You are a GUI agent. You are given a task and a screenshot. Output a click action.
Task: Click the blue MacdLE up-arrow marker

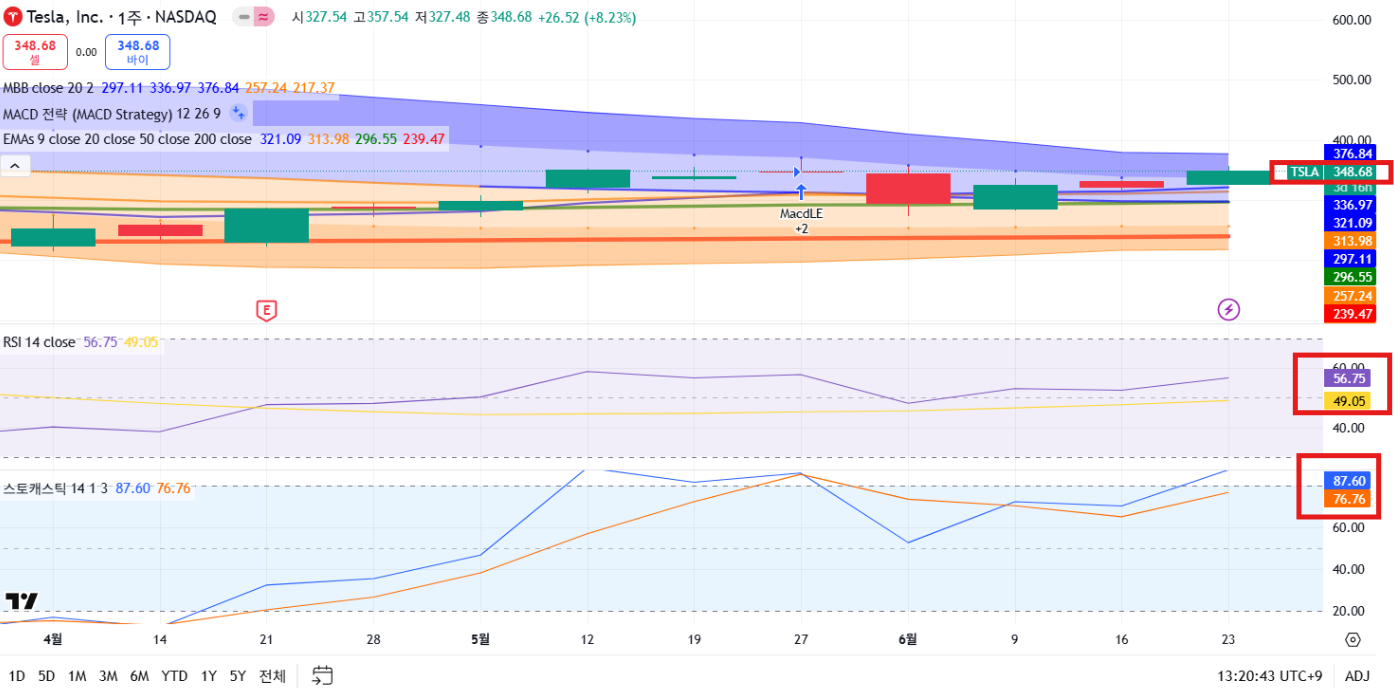[801, 192]
